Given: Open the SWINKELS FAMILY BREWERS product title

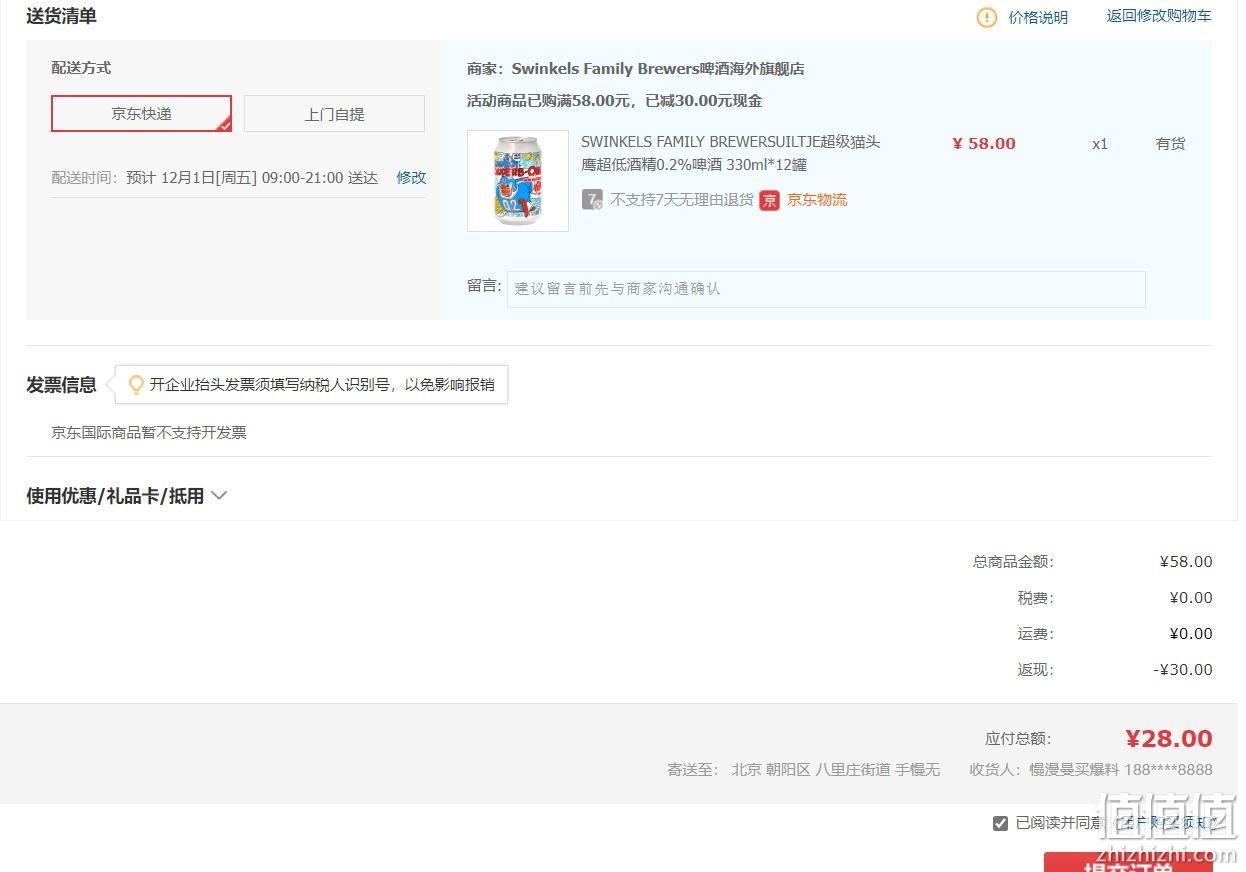Looking at the screenshot, I should pyautogui.click(x=731, y=153).
